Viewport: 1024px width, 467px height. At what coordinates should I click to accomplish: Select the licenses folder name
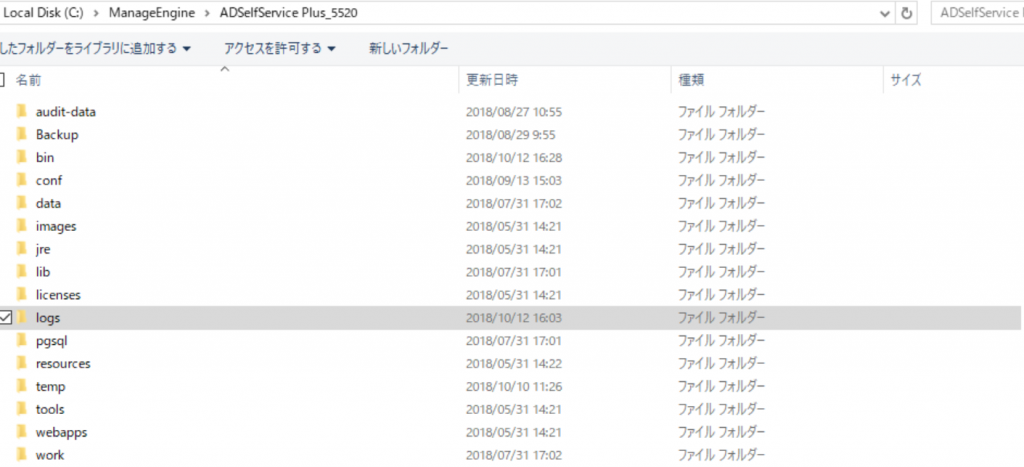[58, 295]
